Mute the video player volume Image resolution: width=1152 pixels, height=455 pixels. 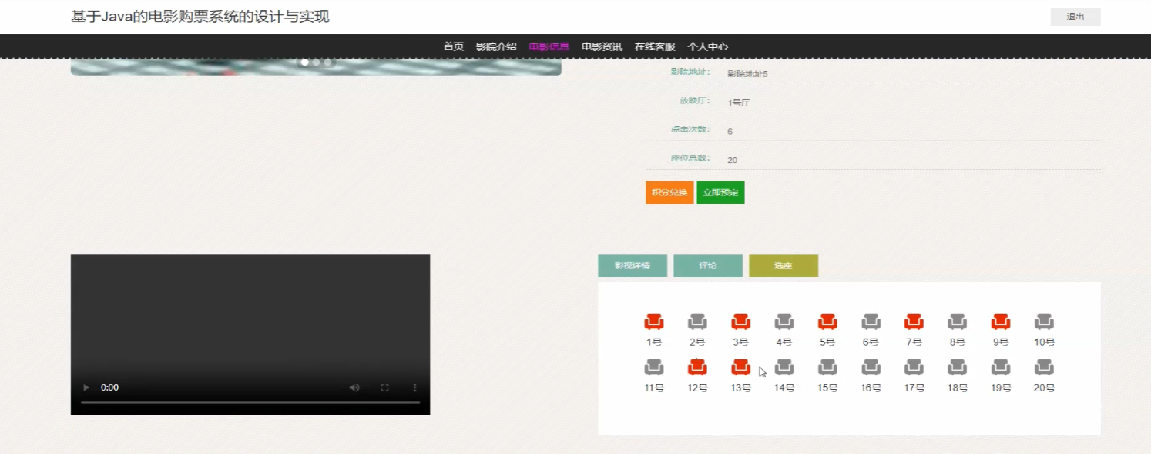355,387
